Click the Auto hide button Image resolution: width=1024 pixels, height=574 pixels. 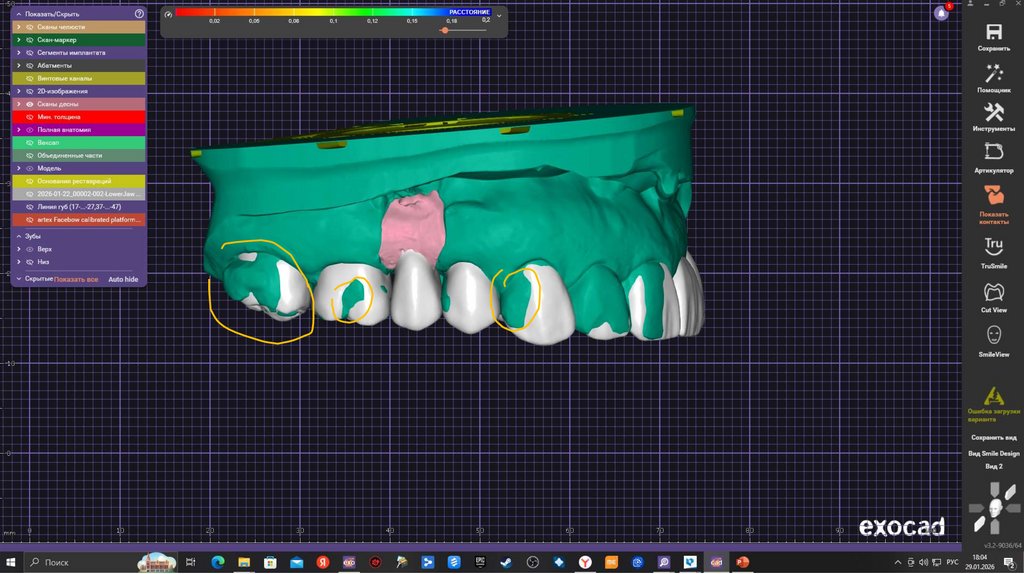click(123, 279)
